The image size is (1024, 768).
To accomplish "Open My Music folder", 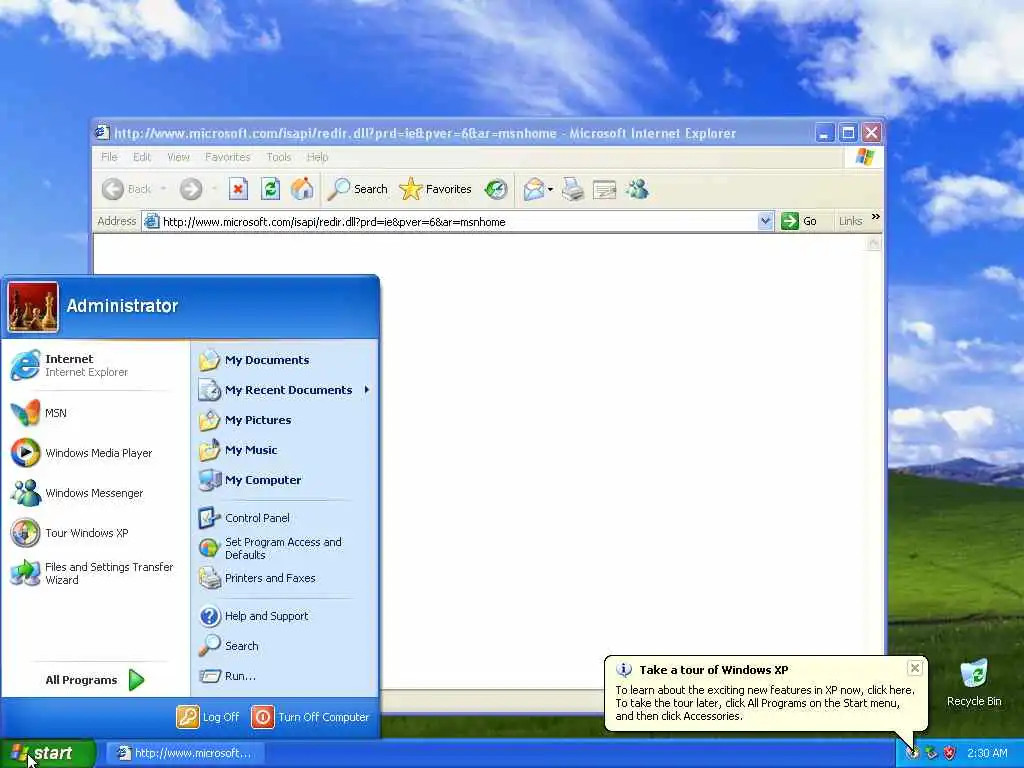I will coord(285,450).
